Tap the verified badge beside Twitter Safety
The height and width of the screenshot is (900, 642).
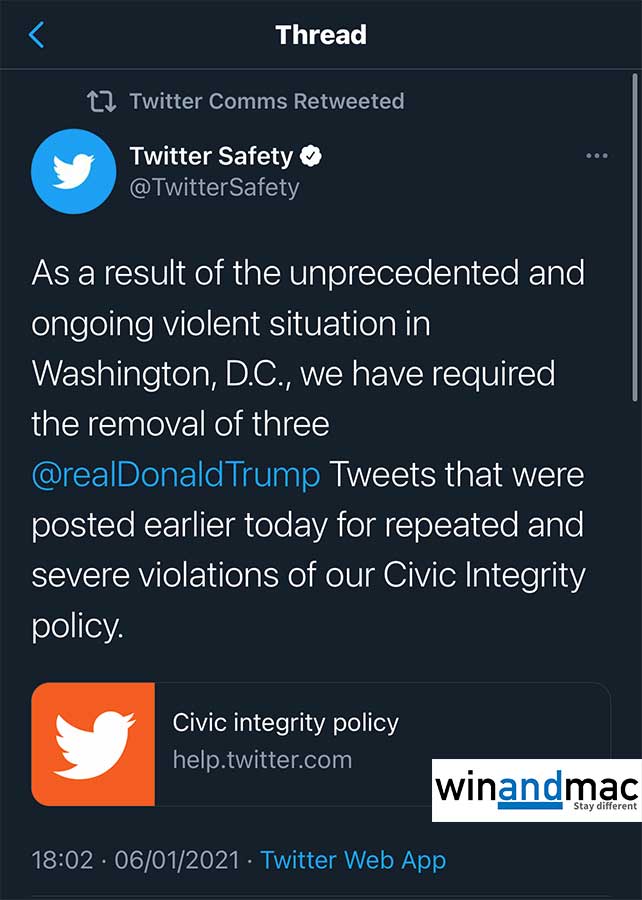coord(312,156)
